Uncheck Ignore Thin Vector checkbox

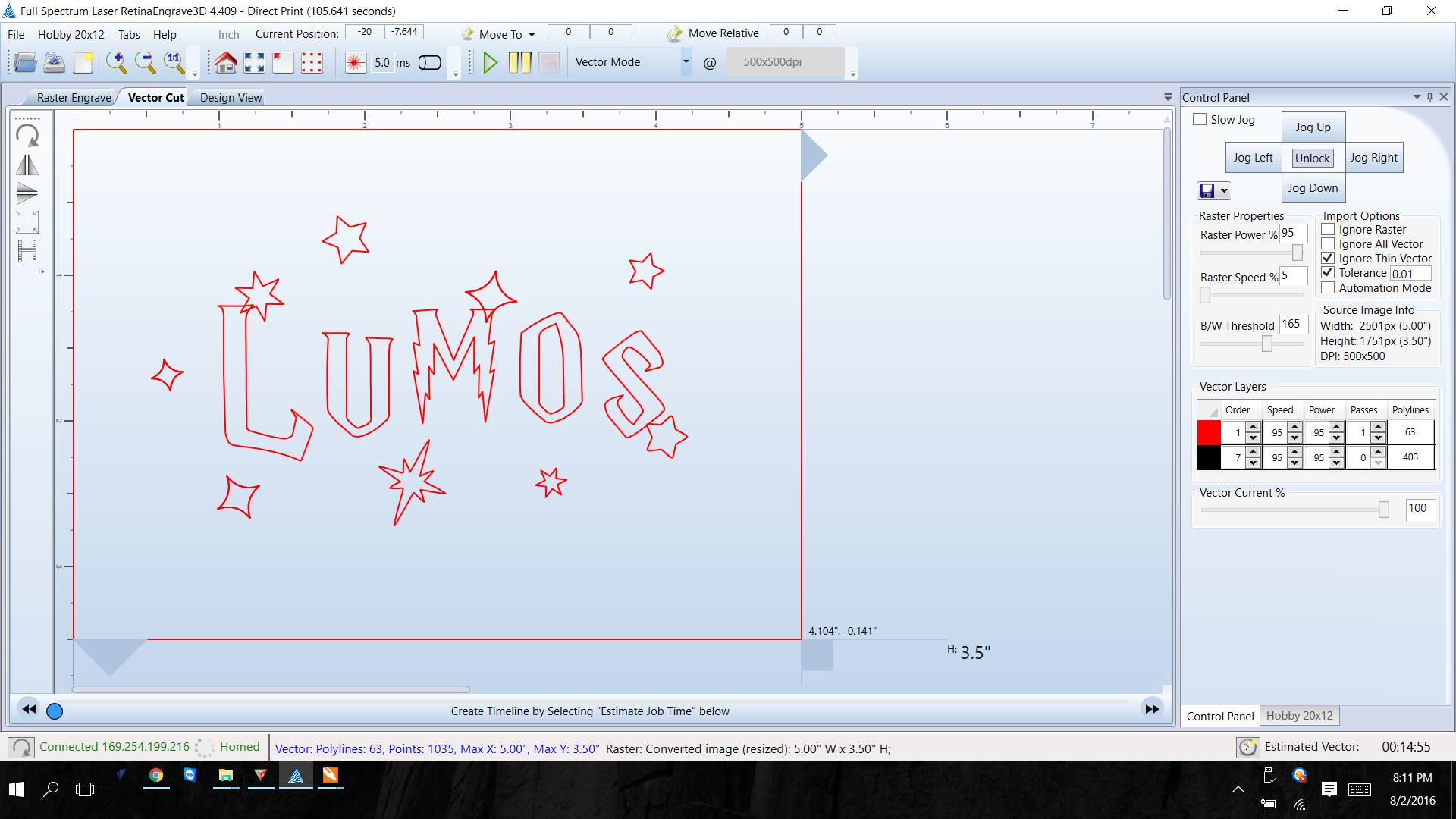(x=1328, y=259)
